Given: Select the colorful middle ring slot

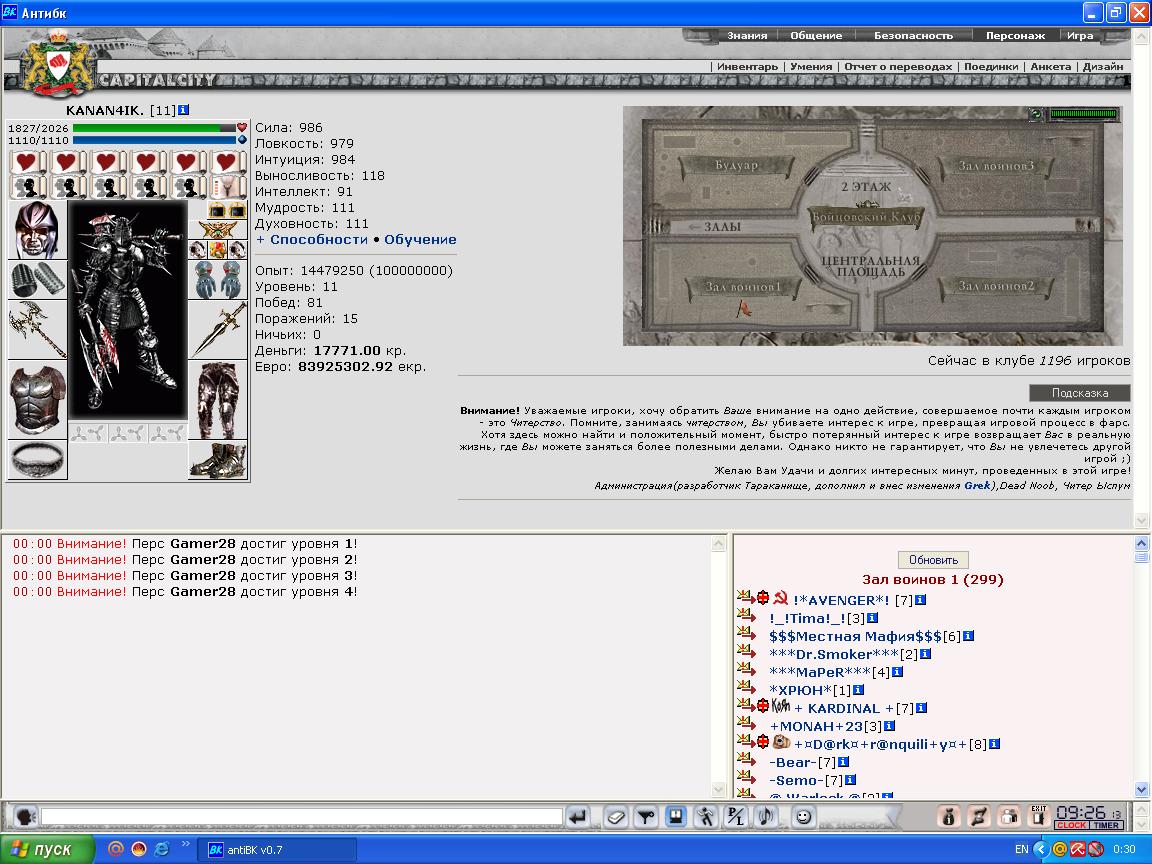Looking at the screenshot, I should [217, 250].
